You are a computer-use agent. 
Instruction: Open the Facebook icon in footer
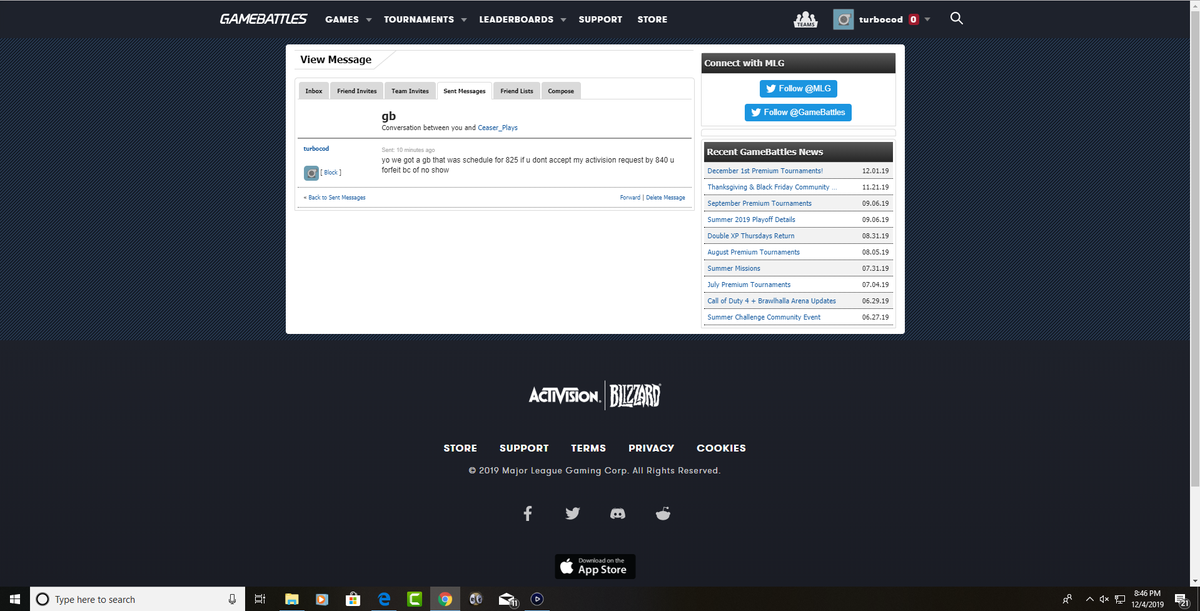tap(528, 513)
